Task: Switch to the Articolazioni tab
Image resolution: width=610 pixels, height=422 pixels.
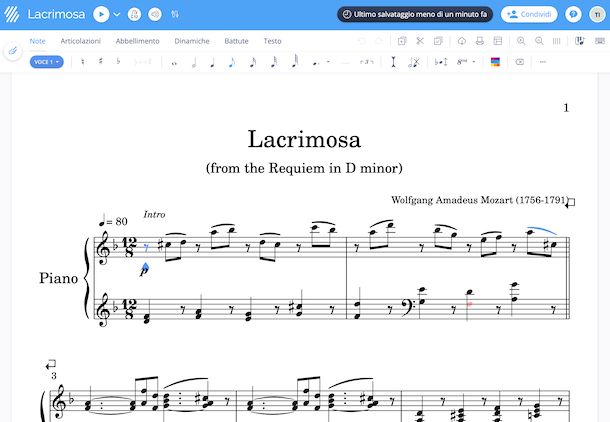Action: [81, 41]
